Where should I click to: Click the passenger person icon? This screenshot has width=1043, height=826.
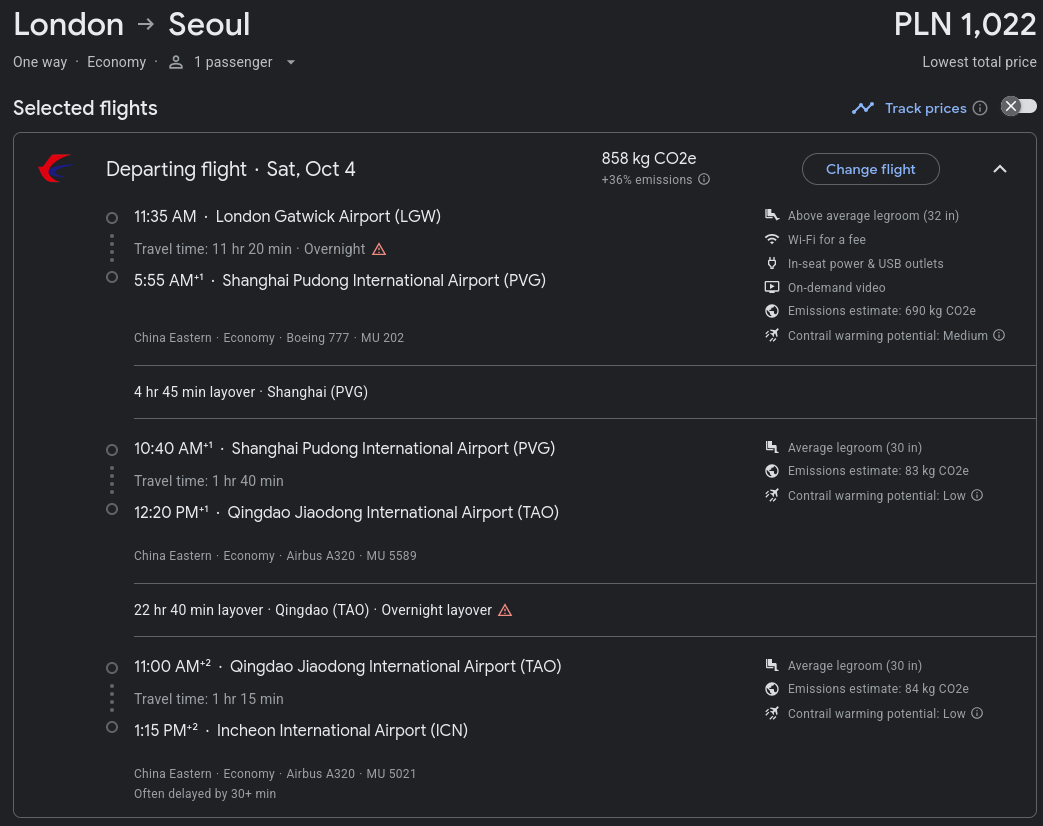176,62
